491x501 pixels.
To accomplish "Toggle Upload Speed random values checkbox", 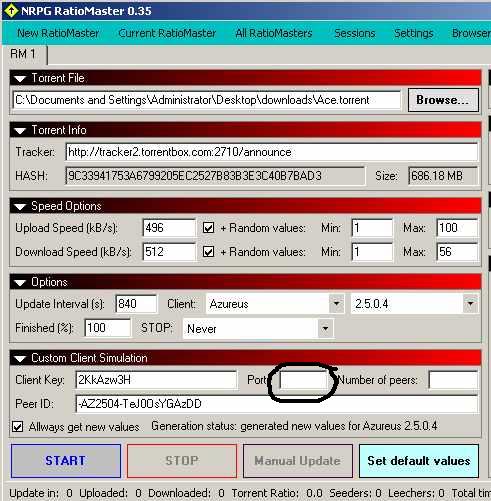I will point(209,228).
